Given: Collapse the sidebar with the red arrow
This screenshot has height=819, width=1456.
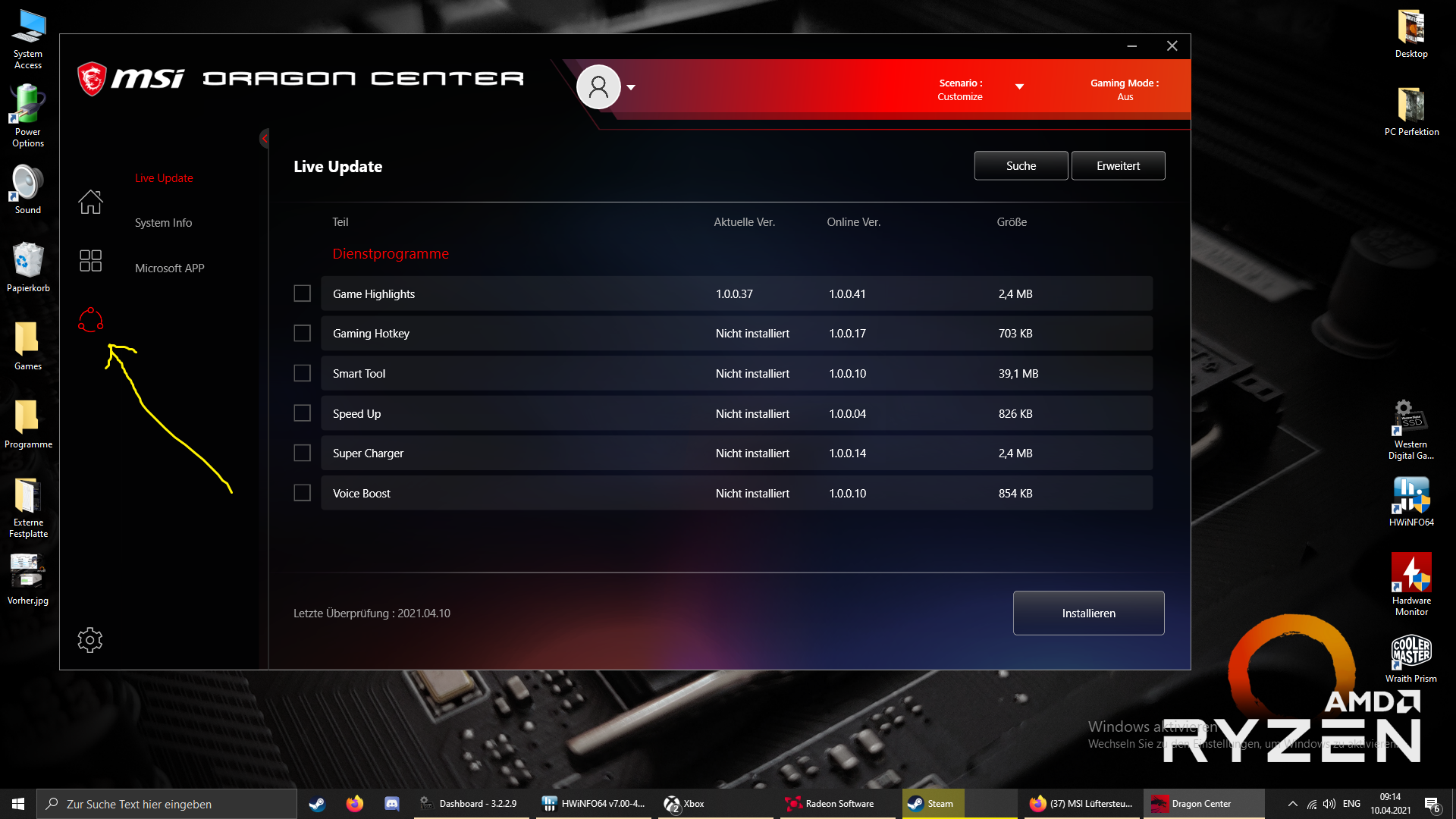Looking at the screenshot, I should [x=264, y=138].
